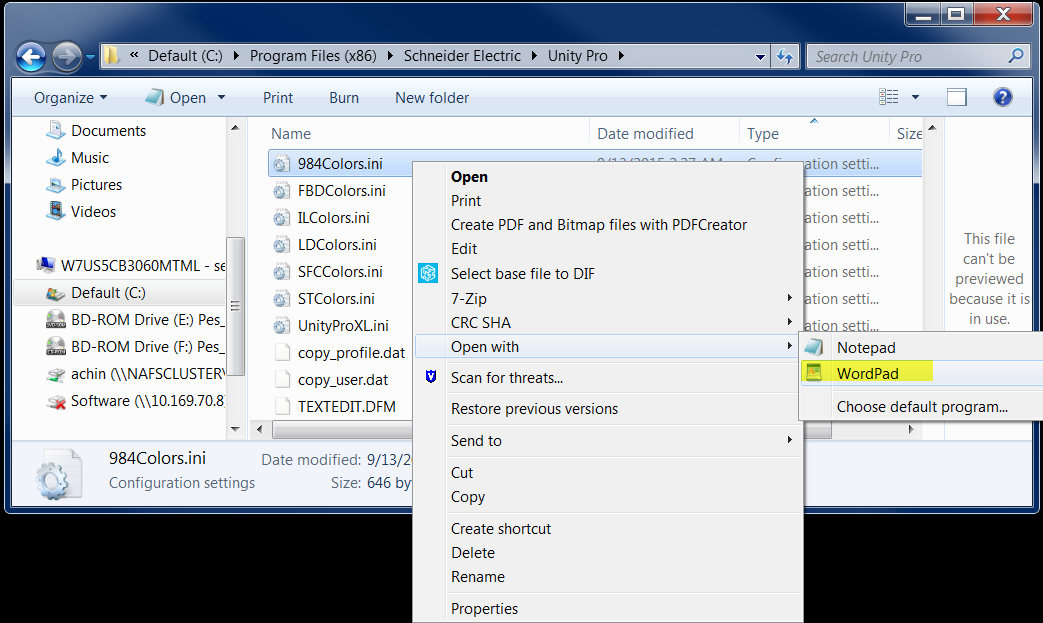Click the New folder button
This screenshot has width=1043, height=623.
pyautogui.click(x=432, y=98)
